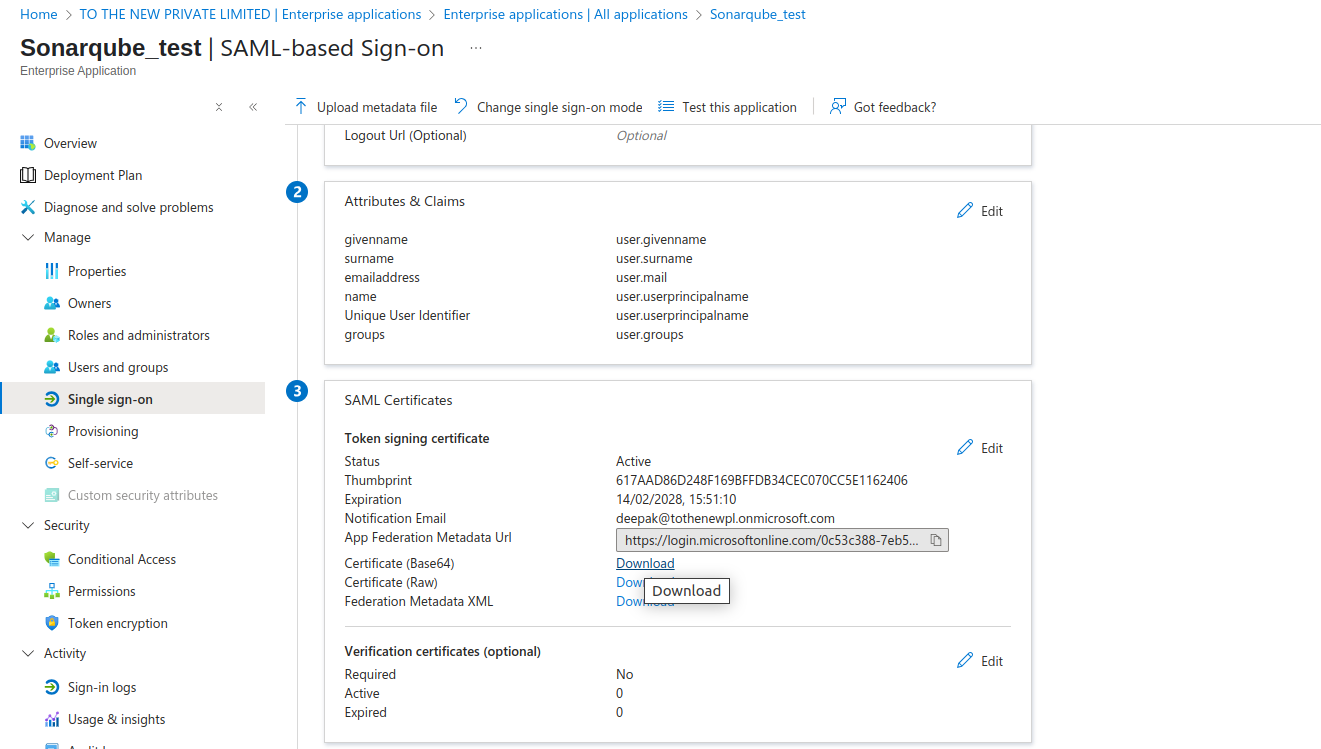The height and width of the screenshot is (749, 1321).
Task: Click Upload metadata file text
Action: pyautogui.click(x=377, y=107)
